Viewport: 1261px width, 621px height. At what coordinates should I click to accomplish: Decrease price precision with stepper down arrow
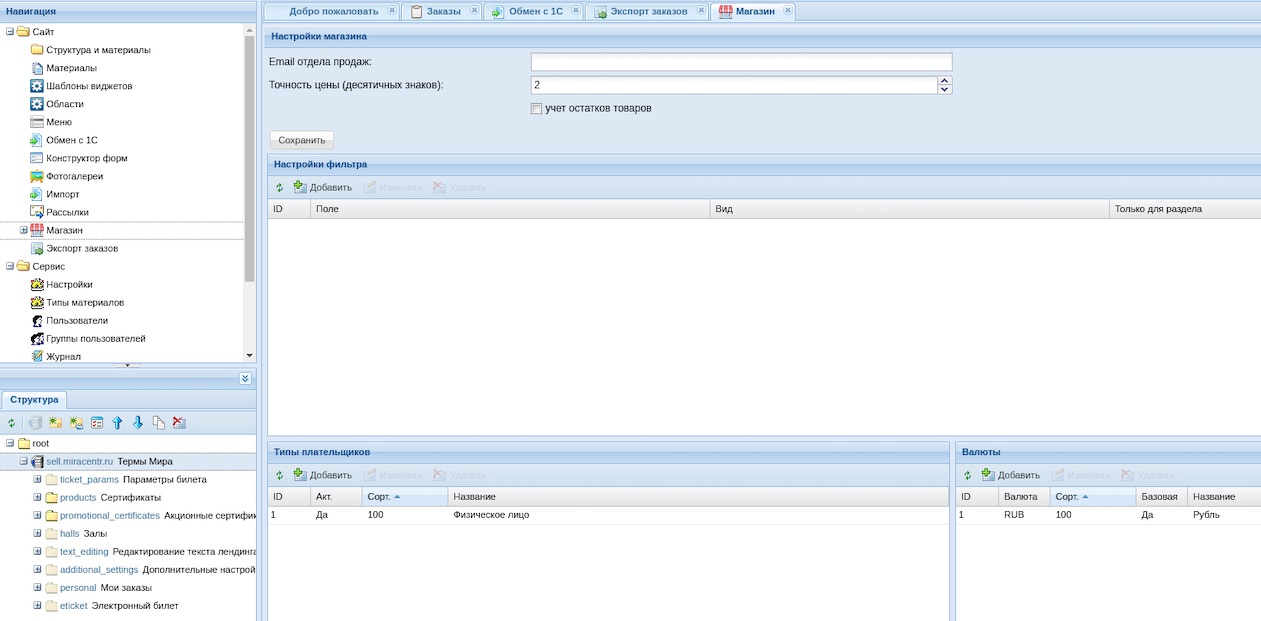point(944,90)
